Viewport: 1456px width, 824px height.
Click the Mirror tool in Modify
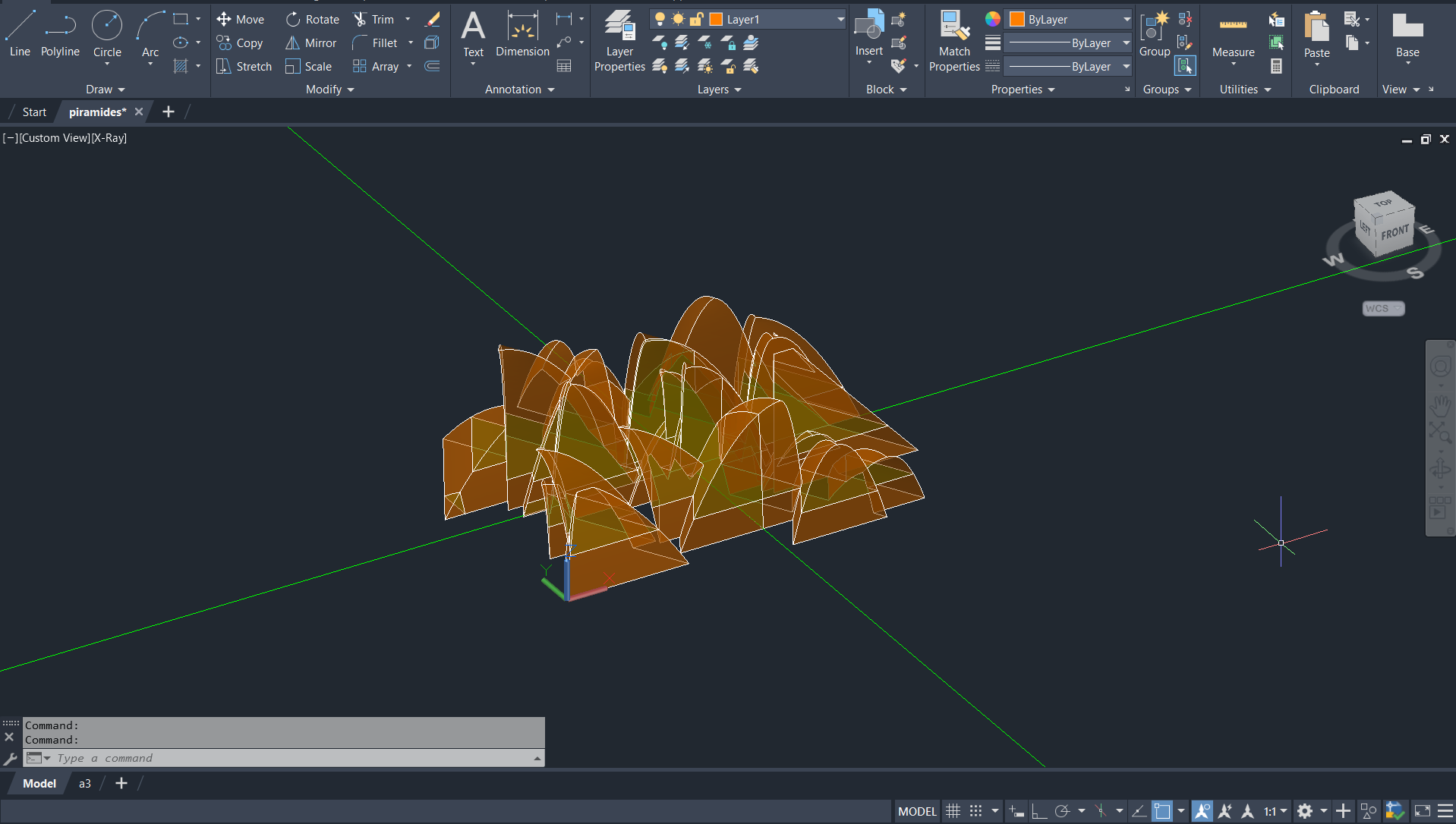pyautogui.click(x=310, y=43)
